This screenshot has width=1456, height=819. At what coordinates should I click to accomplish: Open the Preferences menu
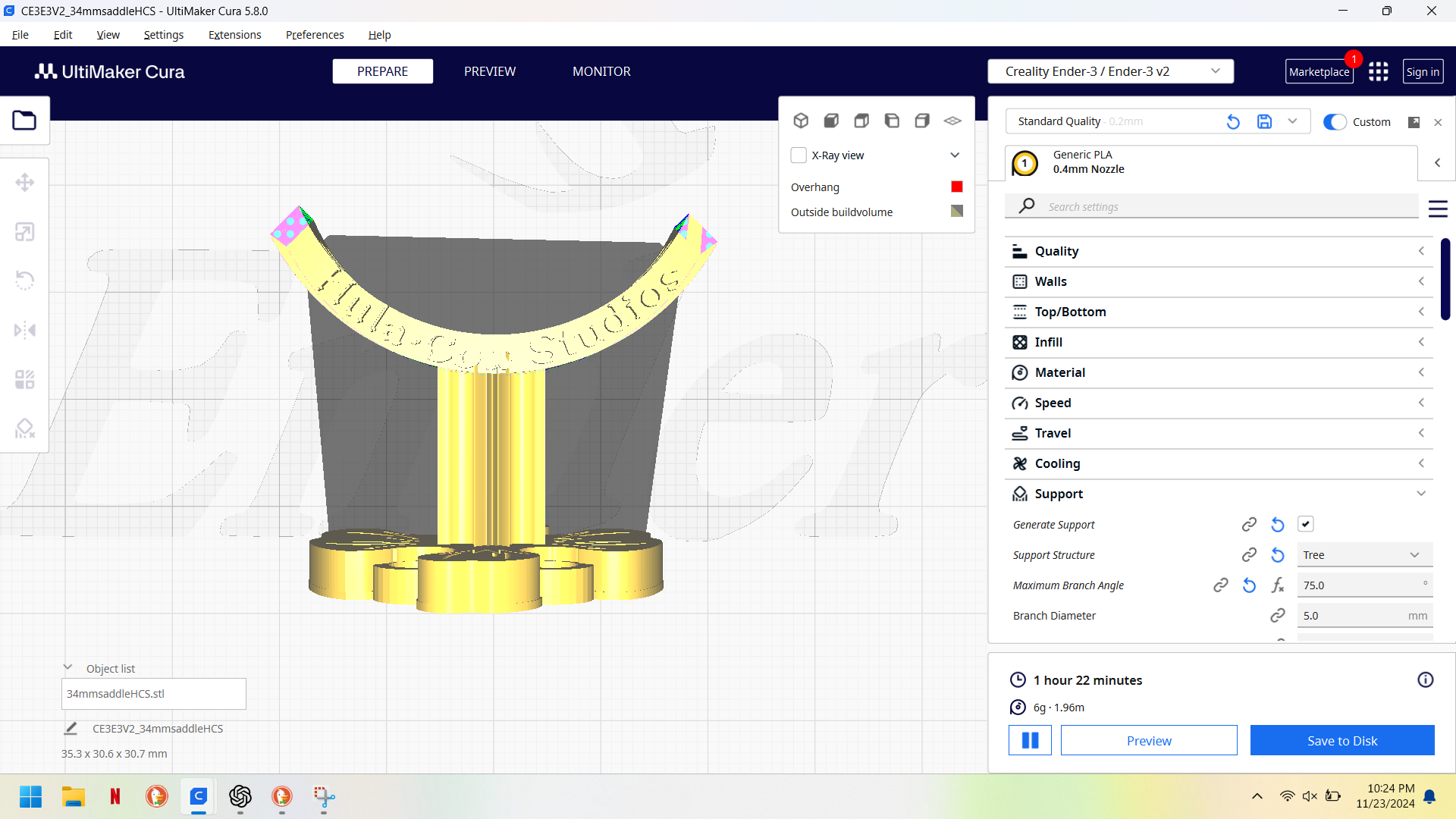[x=315, y=35]
